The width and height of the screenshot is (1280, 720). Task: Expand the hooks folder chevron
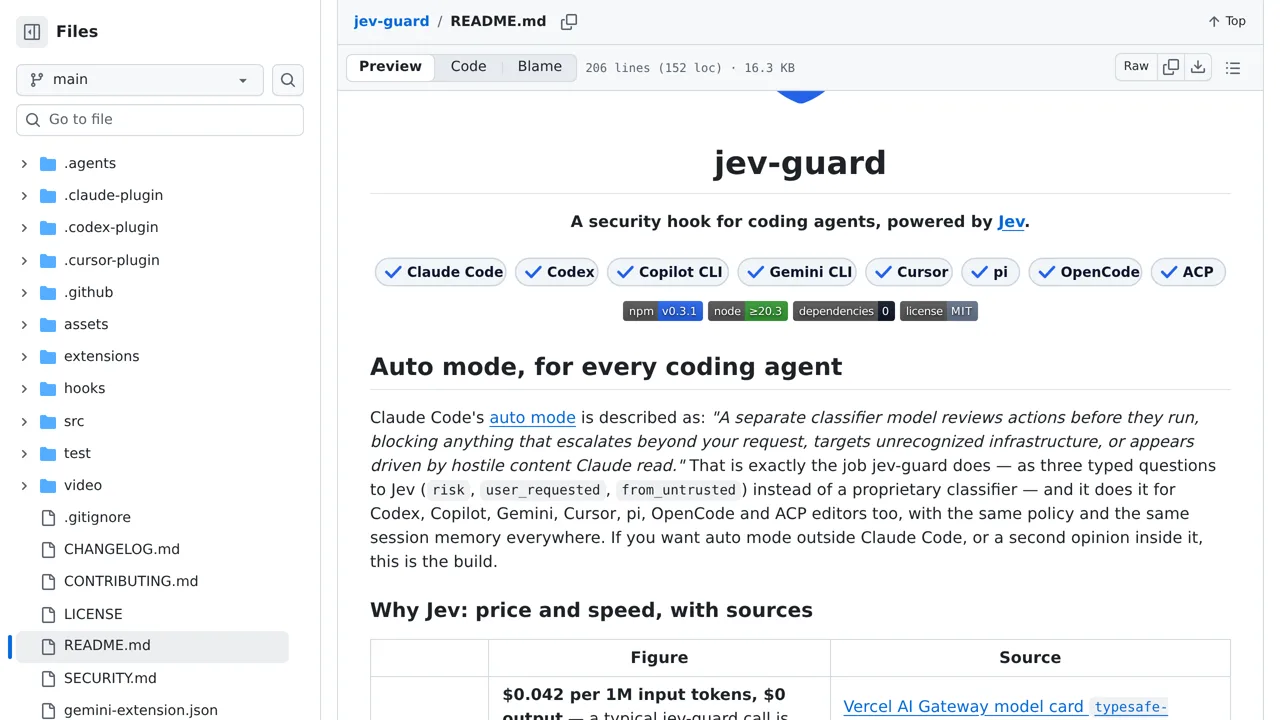click(x=24, y=388)
